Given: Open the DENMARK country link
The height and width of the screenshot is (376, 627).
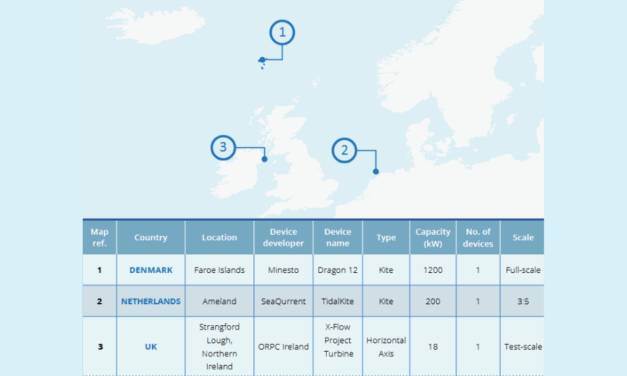Looking at the screenshot, I should point(151,270).
